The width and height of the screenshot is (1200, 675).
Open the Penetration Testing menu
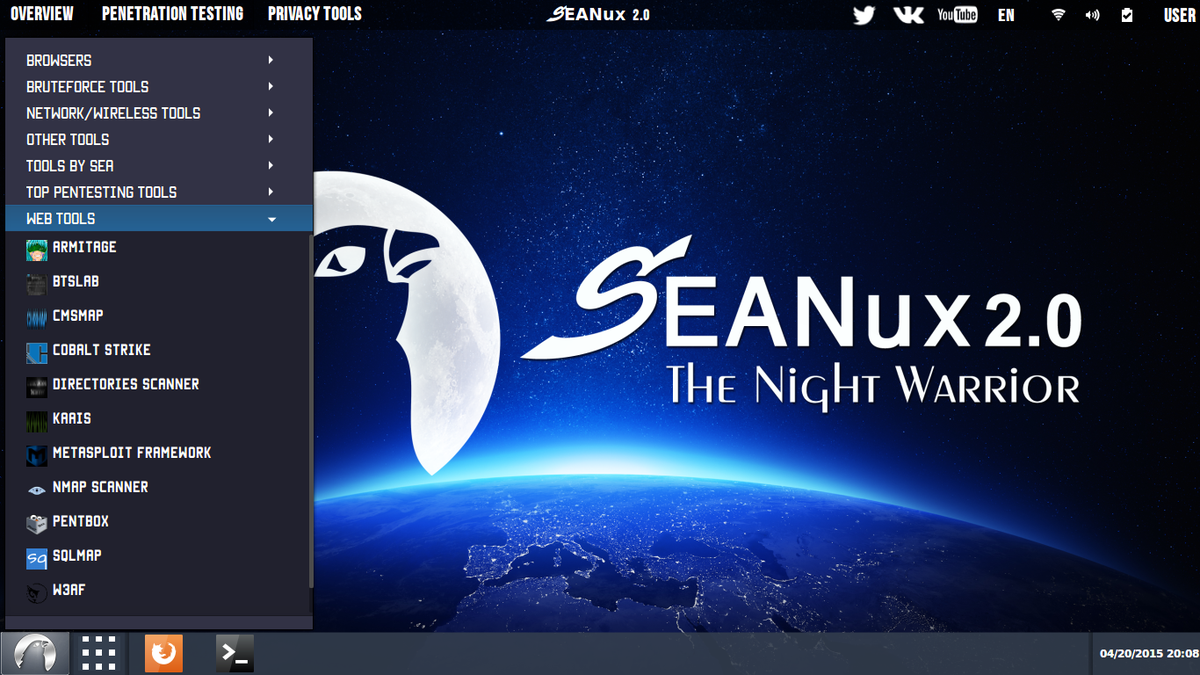[x=172, y=14]
